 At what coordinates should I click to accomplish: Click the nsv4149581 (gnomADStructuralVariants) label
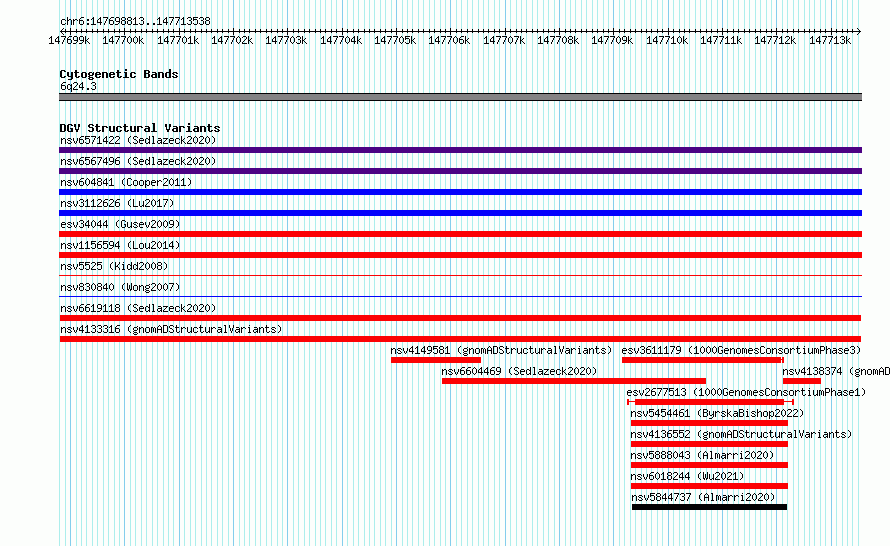[501, 350]
